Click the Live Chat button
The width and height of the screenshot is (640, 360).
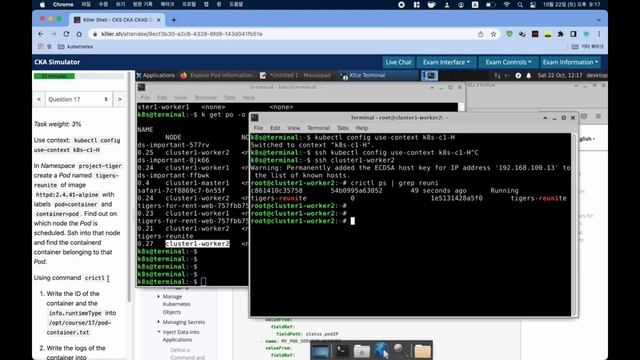pyautogui.click(x=398, y=62)
